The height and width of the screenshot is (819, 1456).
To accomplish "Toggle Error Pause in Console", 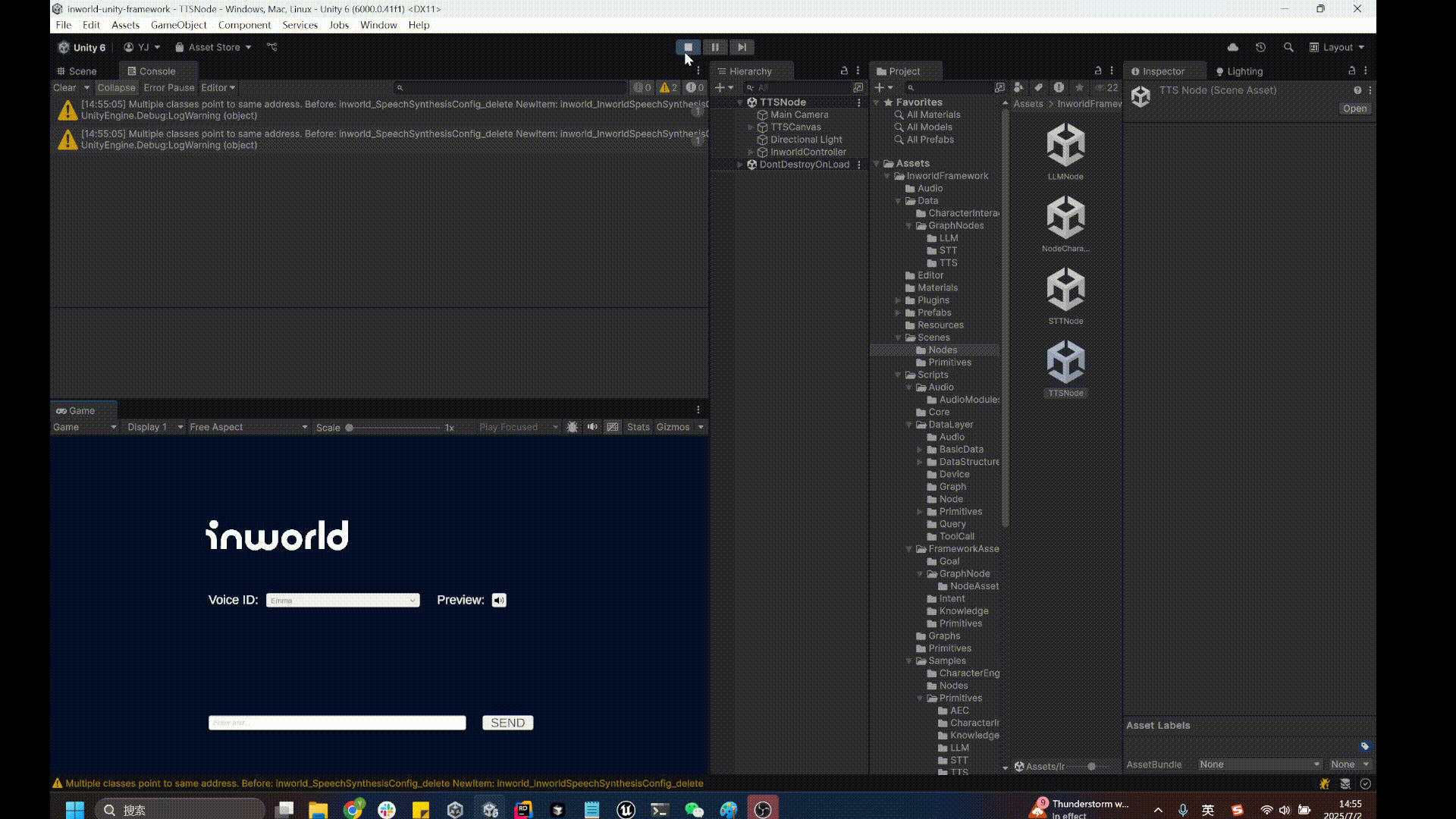I will pos(168,87).
